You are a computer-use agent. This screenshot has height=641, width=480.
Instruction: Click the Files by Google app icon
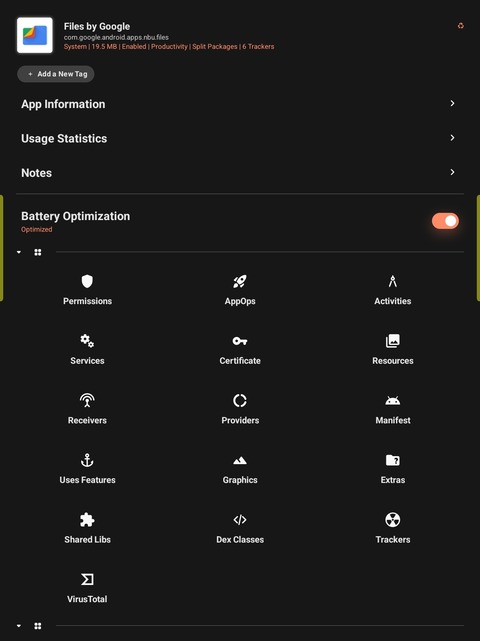coord(35,35)
